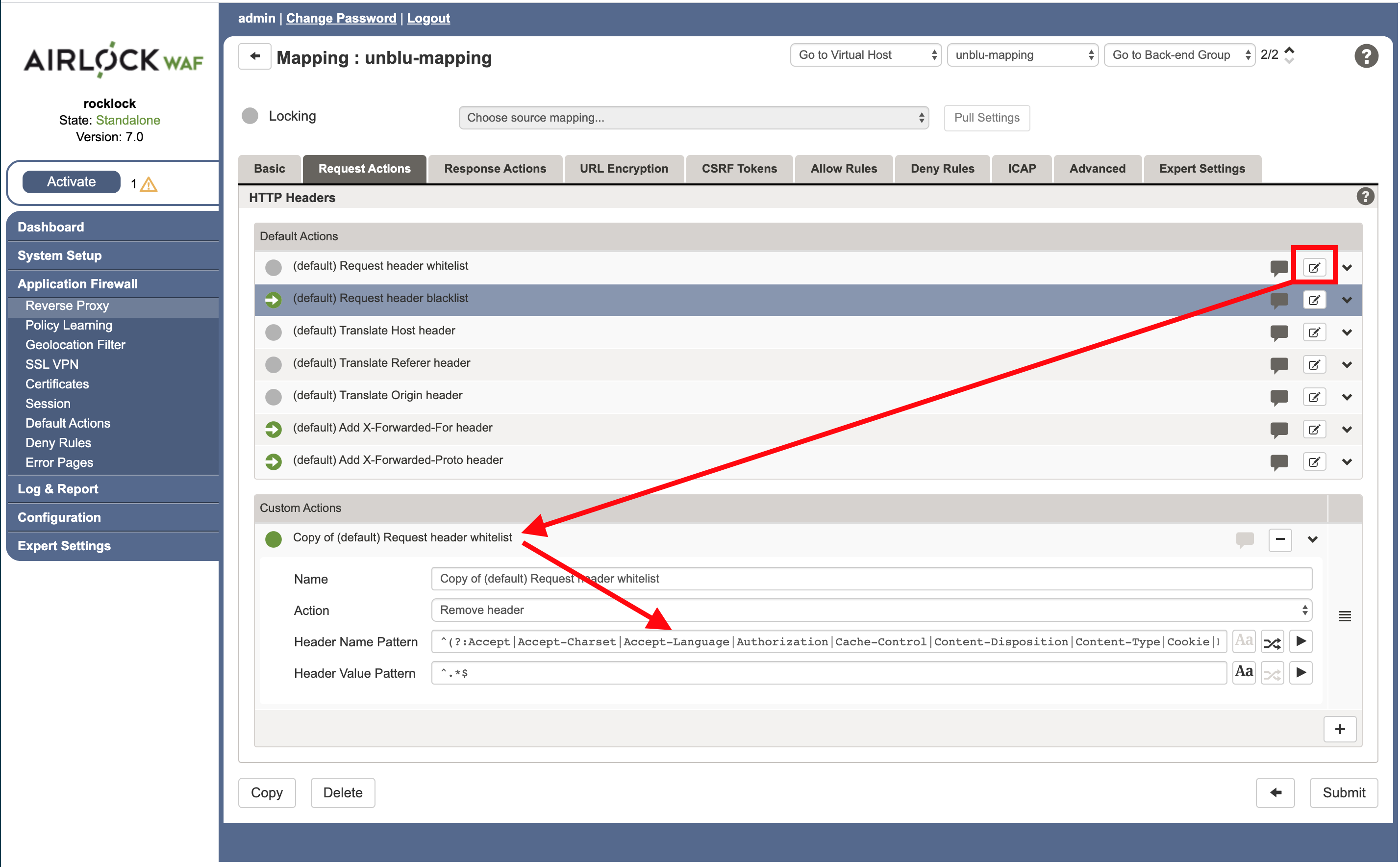
Task: Toggle enable circle for Translate Referer header
Action: 274,364
